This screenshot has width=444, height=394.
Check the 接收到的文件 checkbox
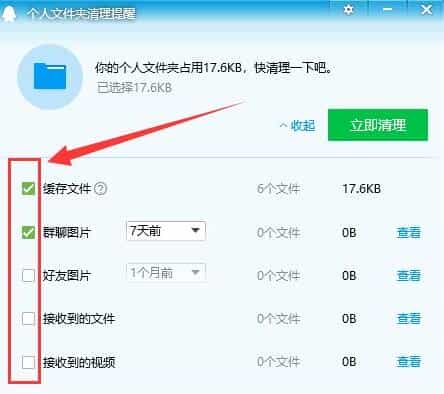click(x=28, y=319)
